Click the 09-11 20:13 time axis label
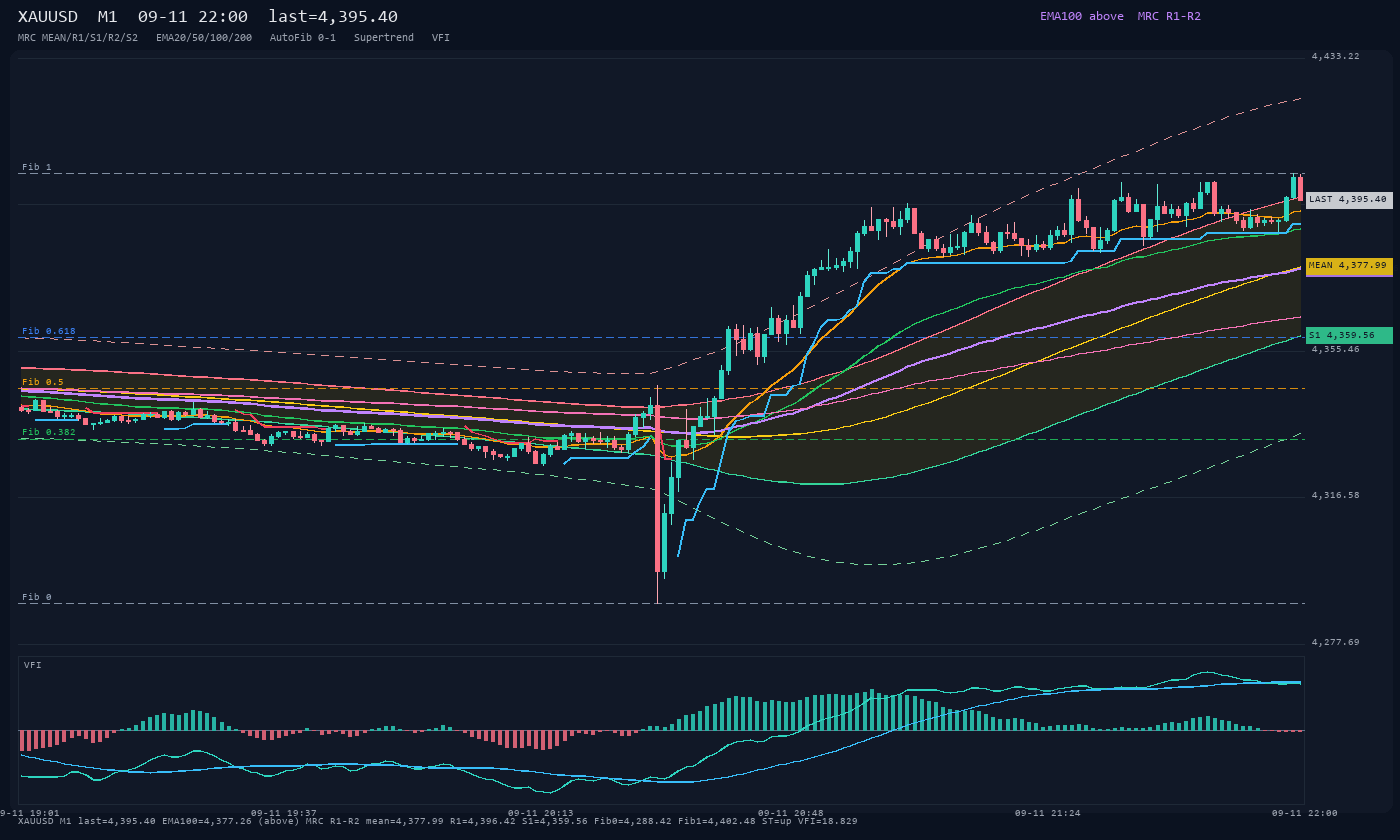1400x840 pixels. (x=541, y=813)
